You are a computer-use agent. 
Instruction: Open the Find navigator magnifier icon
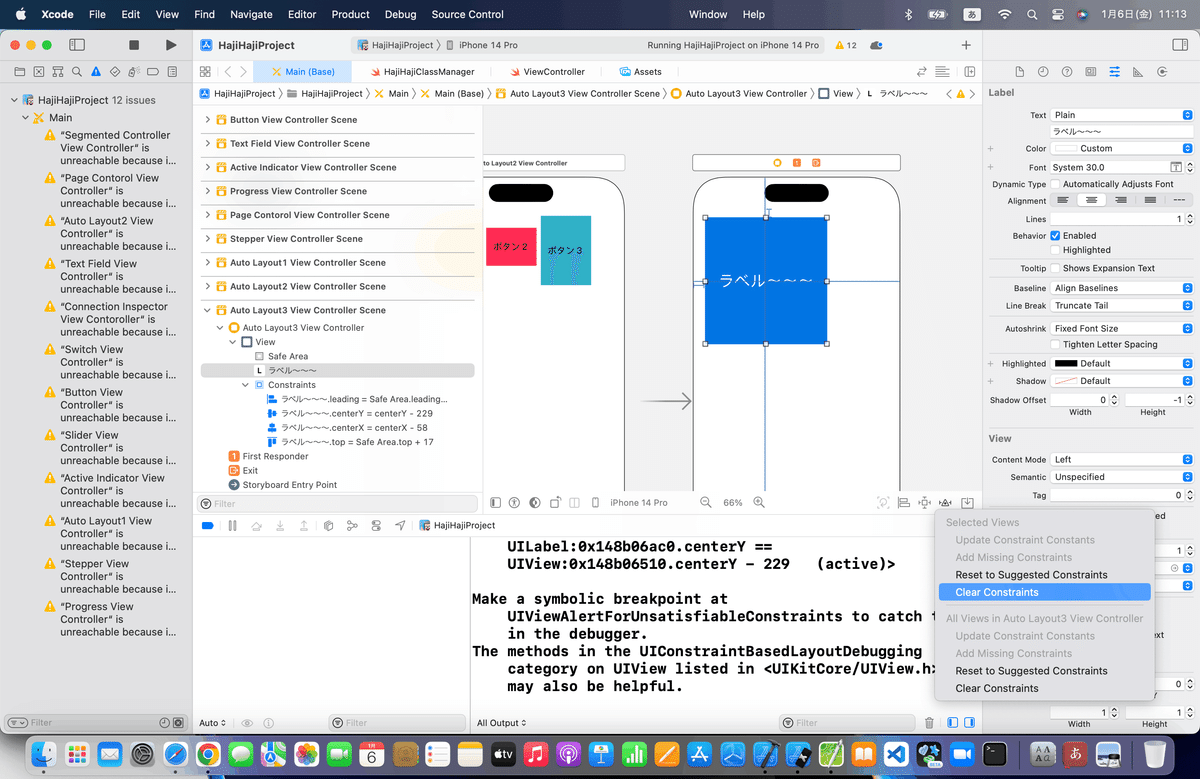click(x=75, y=72)
